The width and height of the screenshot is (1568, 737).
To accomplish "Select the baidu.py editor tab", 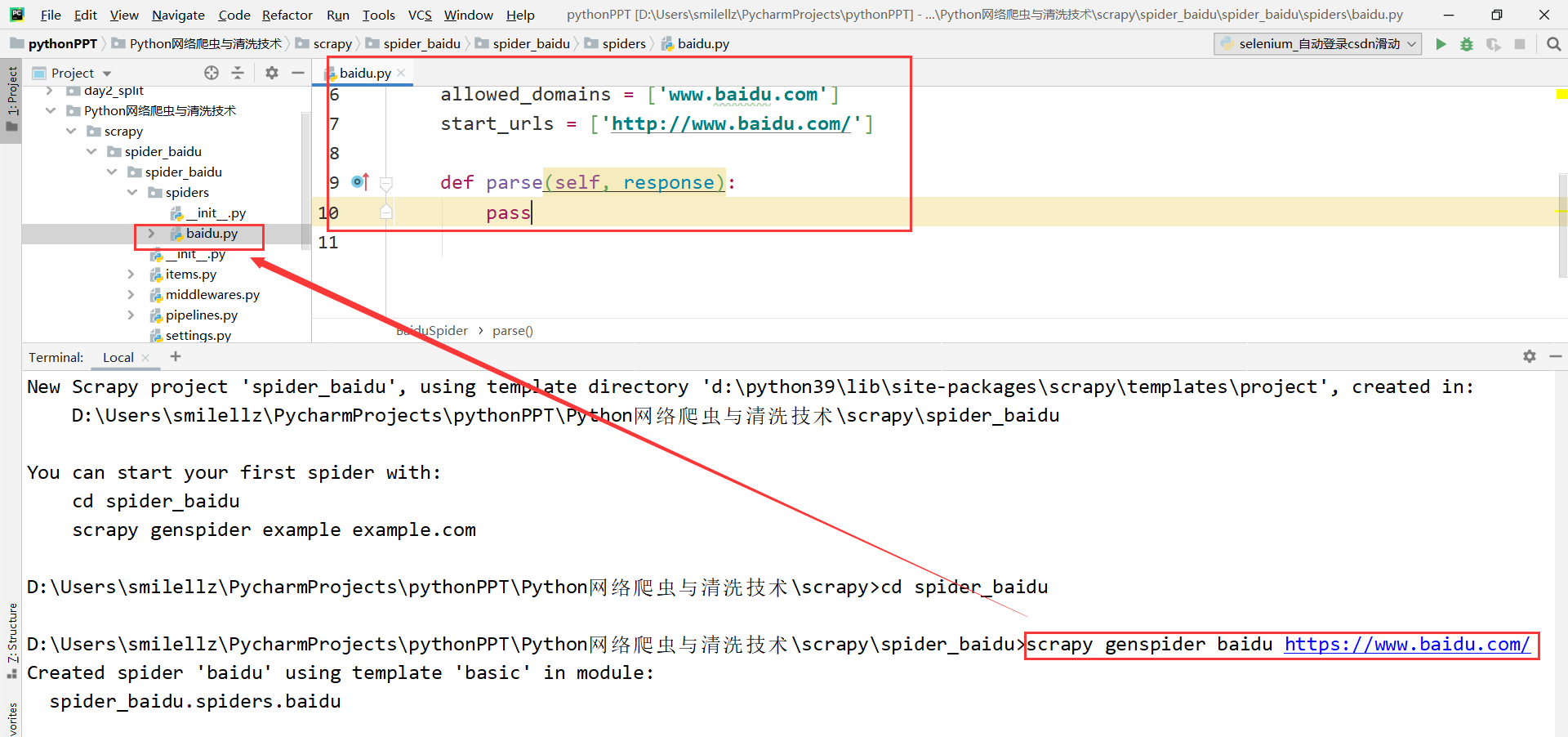I will click(x=365, y=73).
